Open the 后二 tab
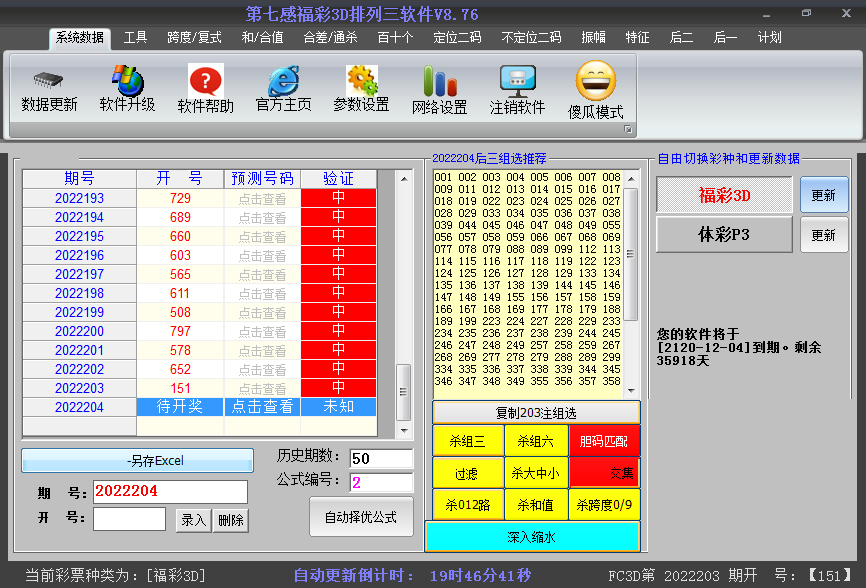 pyautogui.click(x=682, y=38)
